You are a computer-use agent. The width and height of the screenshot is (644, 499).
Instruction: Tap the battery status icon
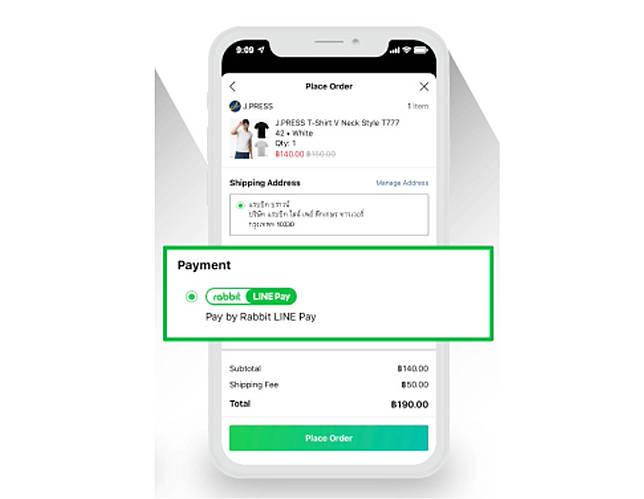pyautogui.click(x=421, y=50)
